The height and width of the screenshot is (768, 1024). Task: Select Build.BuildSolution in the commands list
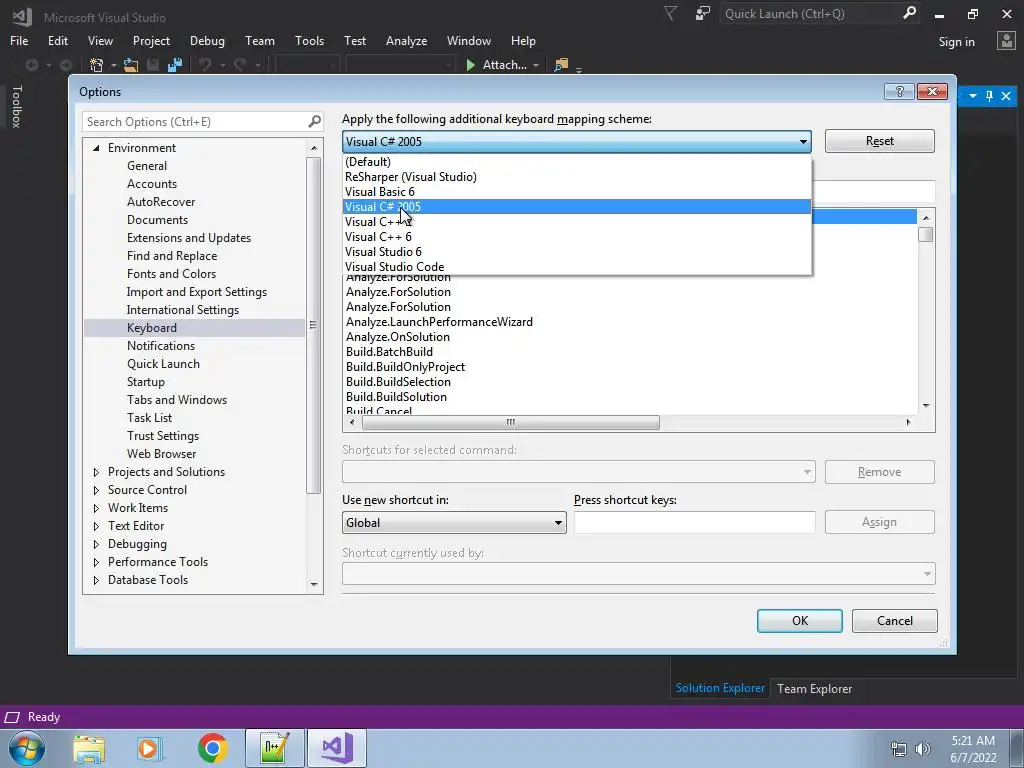[x=396, y=397]
